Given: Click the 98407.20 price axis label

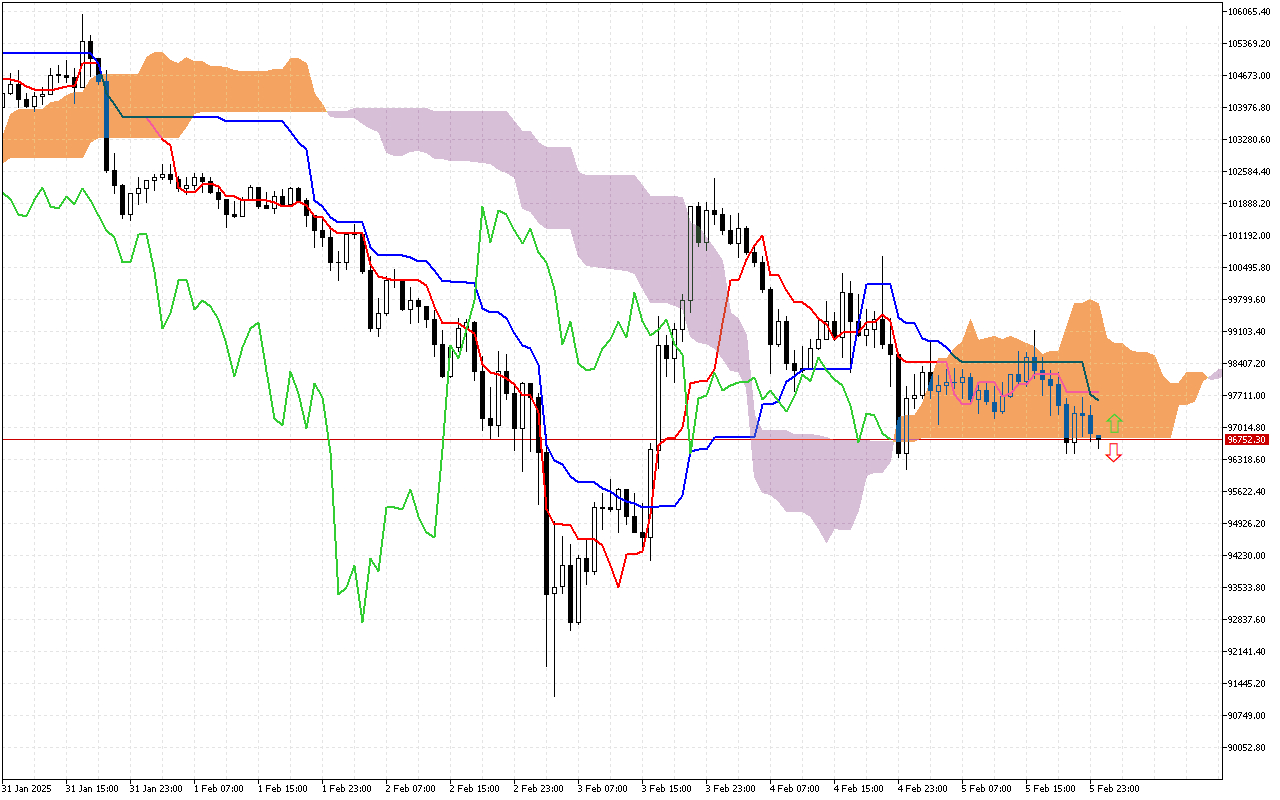Looking at the screenshot, I should pos(1248,364).
